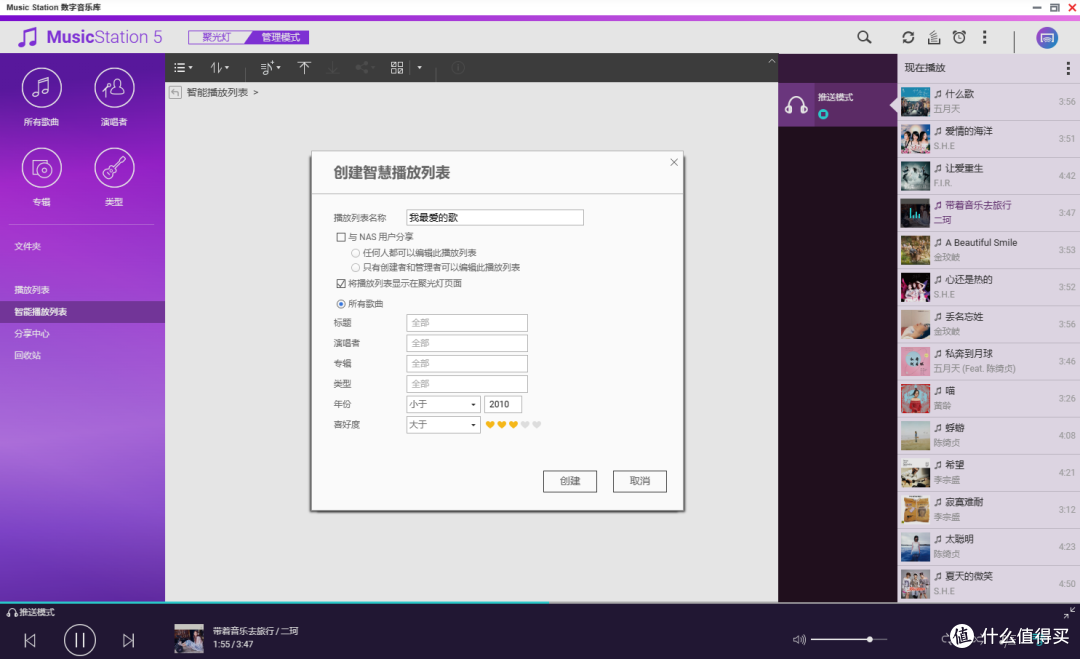The width and height of the screenshot is (1080, 659).
Task: Click the 创建 button
Action: coord(570,481)
